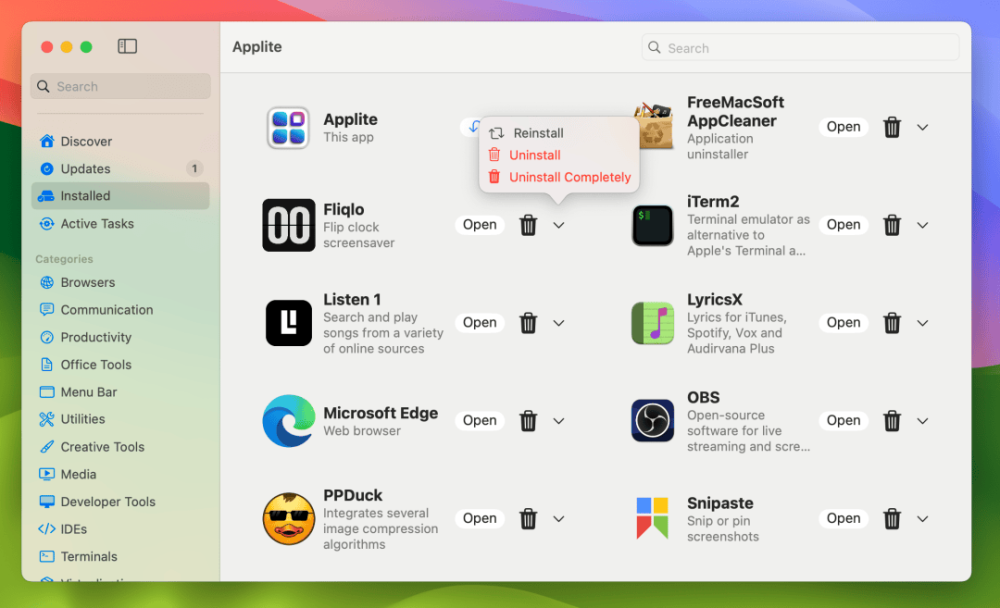Image resolution: width=1000 pixels, height=608 pixels.
Task: Open Listen 1 with its Open button
Action: pyautogui.click(x=480, y=323)
